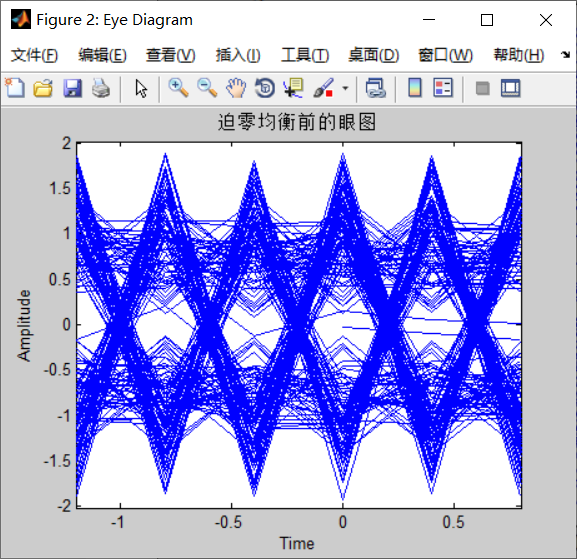Image resolution: width=577 pixels, height=559 pixels.
Task: Save figure with the floppy disk icon
Action: click(72, 88)
